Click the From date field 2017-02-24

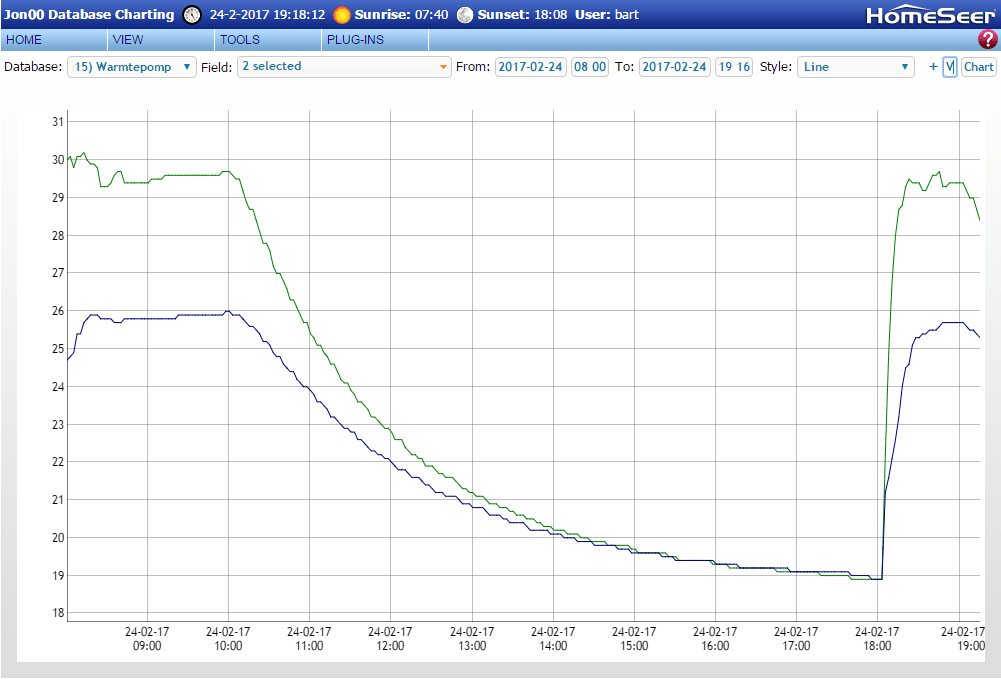531,67
